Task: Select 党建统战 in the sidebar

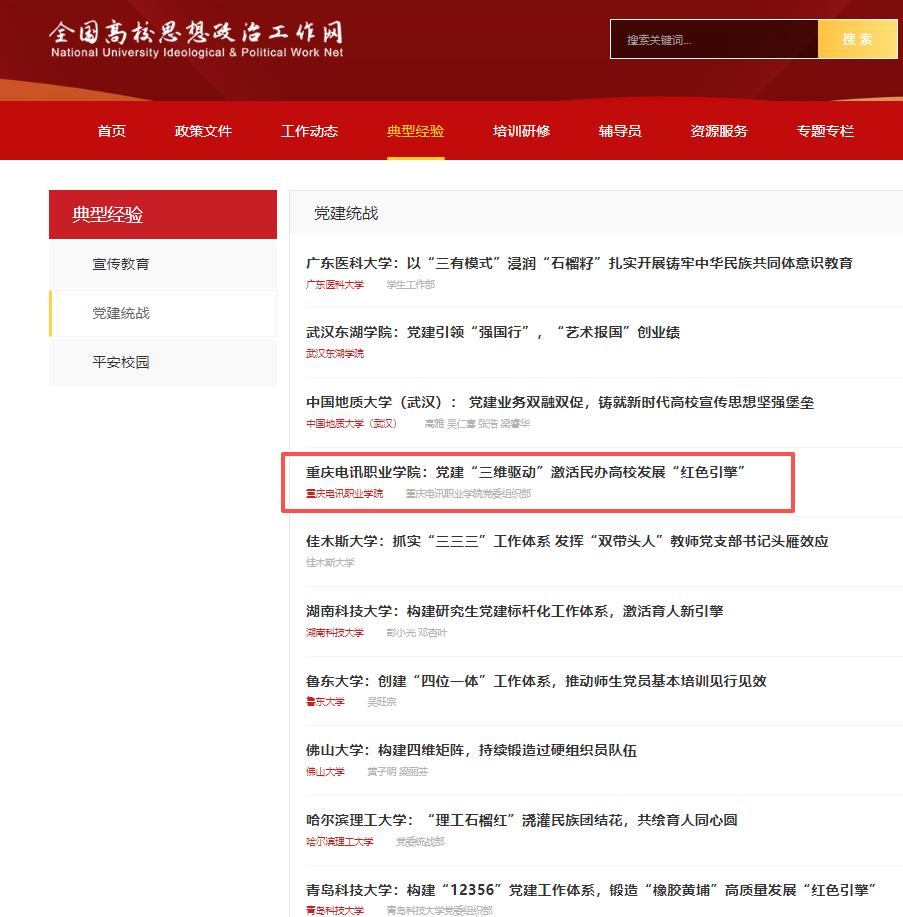Action: click(x=163, y=313)
